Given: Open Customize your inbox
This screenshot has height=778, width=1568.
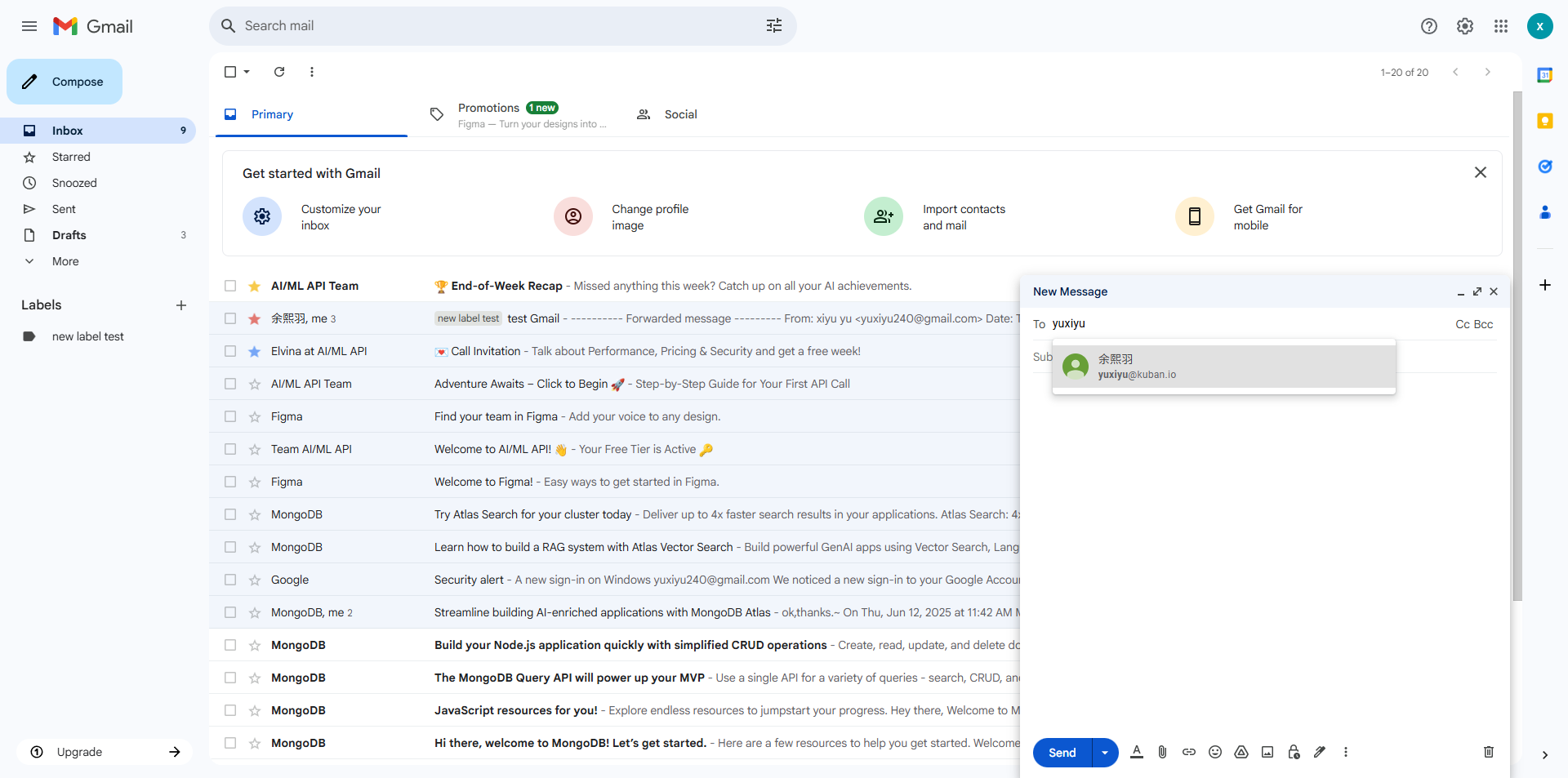Looking at the screenshot, I should pos(341,217).
